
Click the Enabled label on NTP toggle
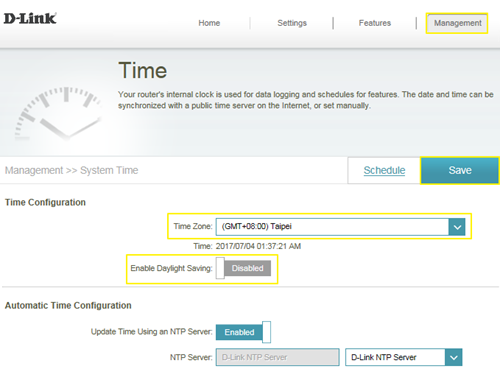(239, 332)
